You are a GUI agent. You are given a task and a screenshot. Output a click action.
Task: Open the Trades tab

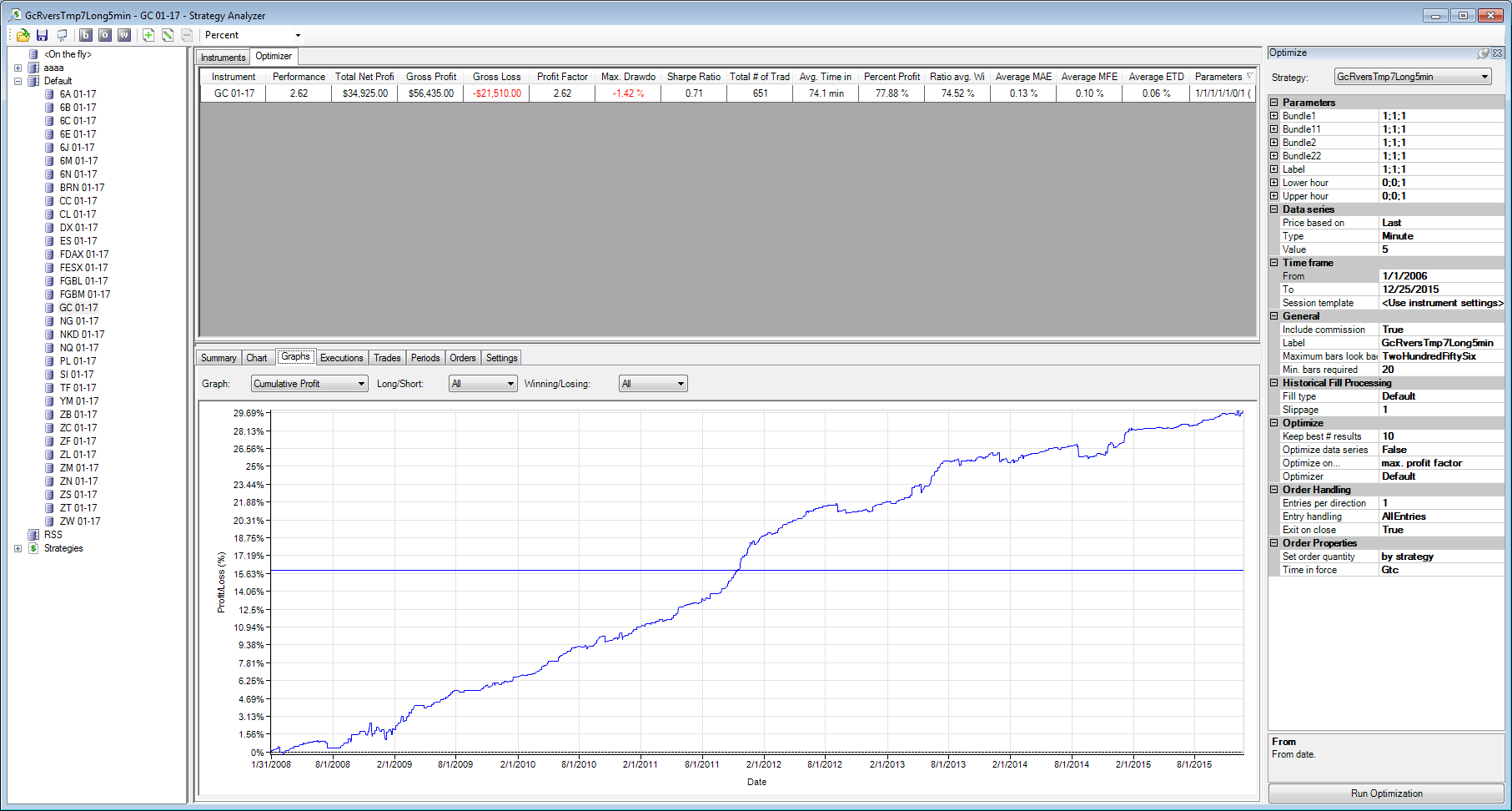click(387, 358)
